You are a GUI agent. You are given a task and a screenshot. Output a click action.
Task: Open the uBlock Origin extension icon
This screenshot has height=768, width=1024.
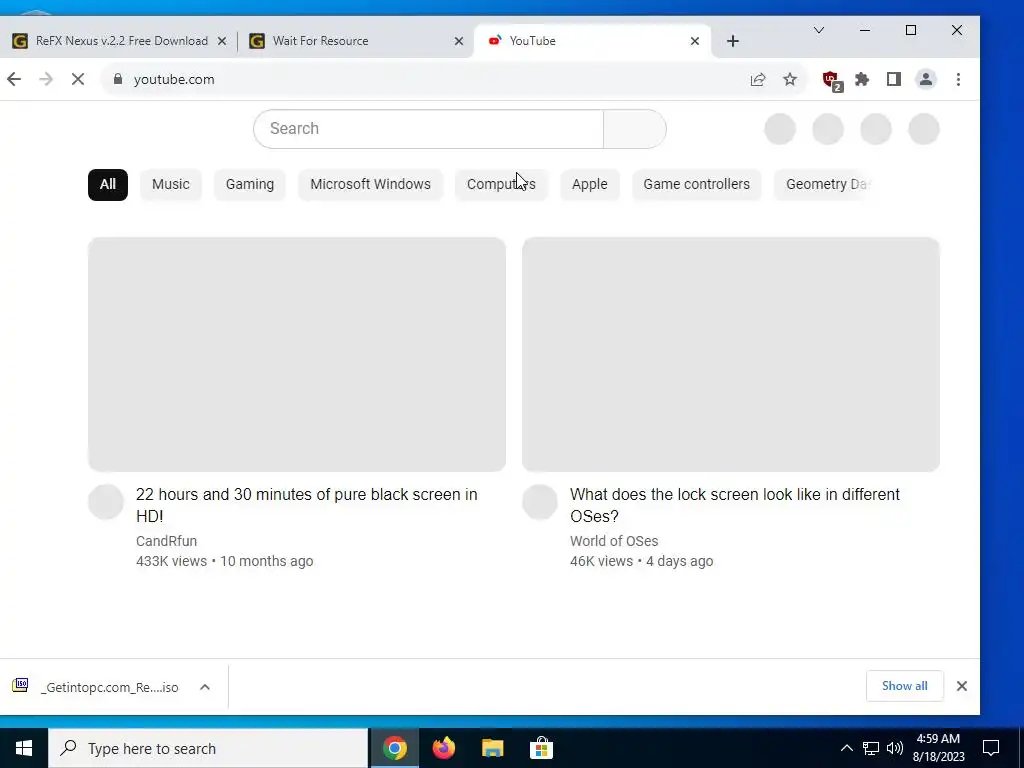click(x=832, y=81)
